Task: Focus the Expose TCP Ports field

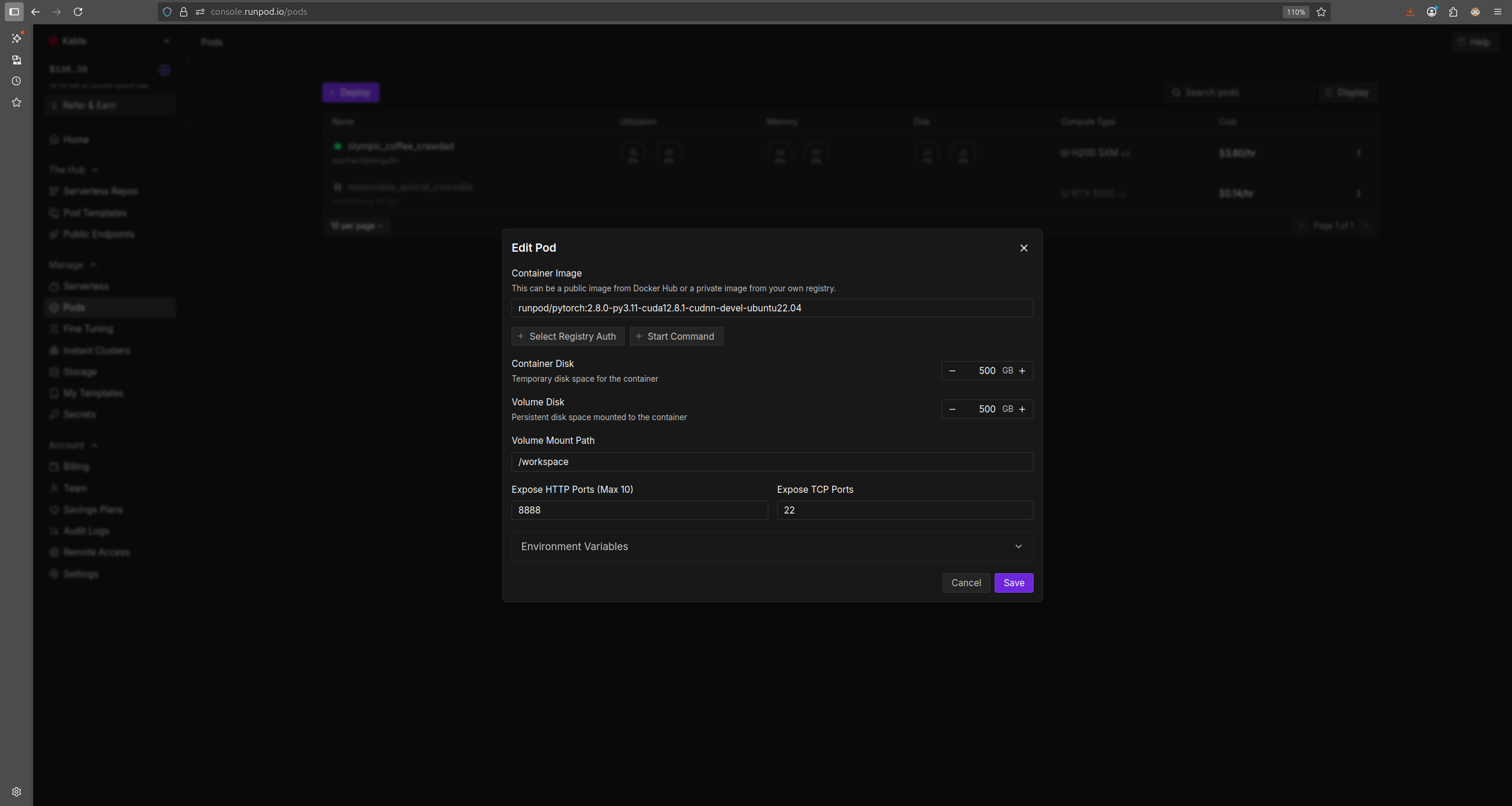Action: pyautogui.click(x=904, y=510)
